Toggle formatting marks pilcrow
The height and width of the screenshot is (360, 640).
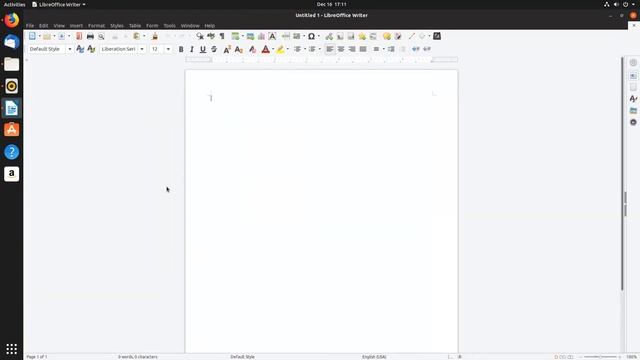pyautogui.click(x=222, y=36)
